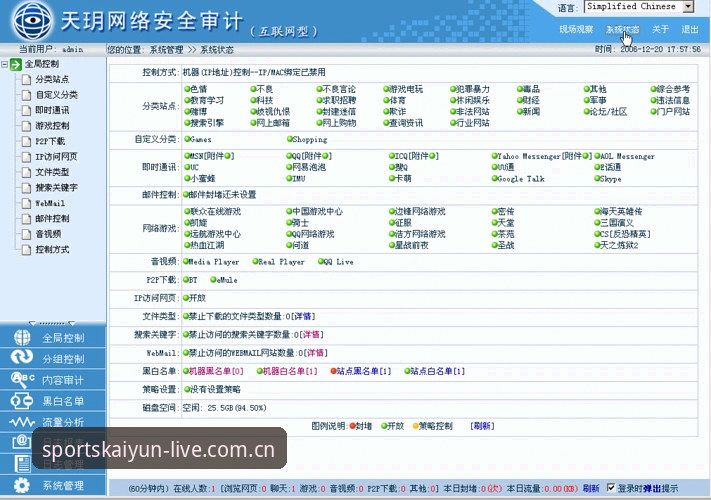The width and height of the screenshot is (711, 500).
Task: Click Real Player entry
Action: (281, 262)
